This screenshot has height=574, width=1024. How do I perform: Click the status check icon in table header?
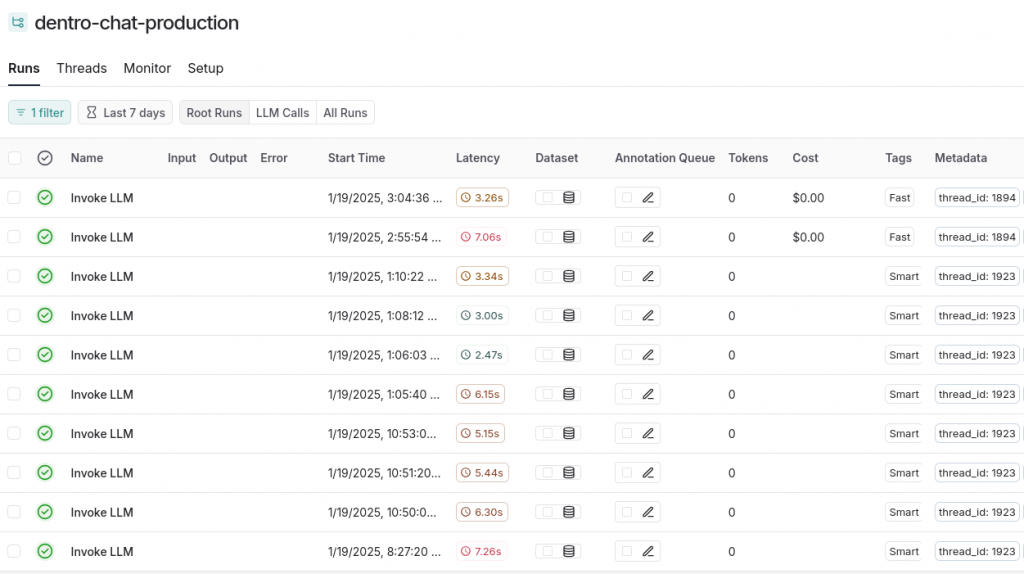[45, 158]
